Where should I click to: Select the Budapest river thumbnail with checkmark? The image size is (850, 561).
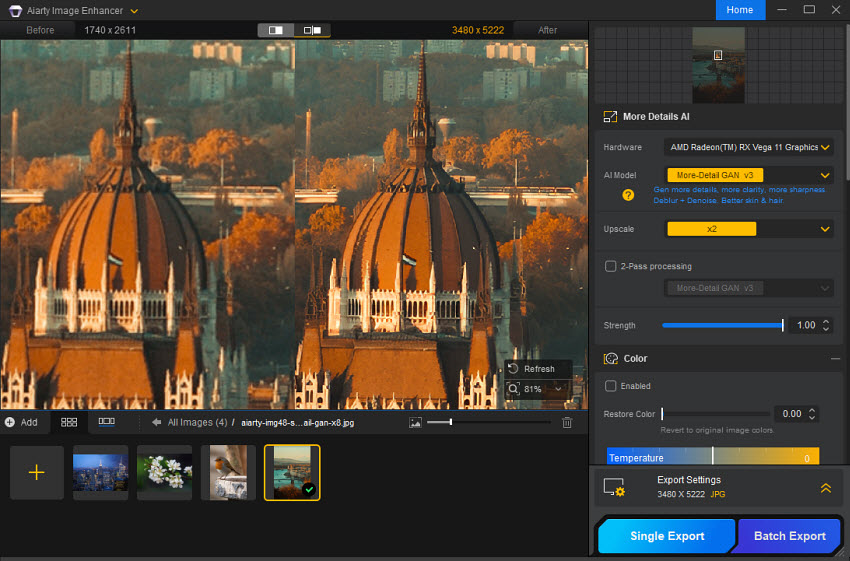point(292,472)
